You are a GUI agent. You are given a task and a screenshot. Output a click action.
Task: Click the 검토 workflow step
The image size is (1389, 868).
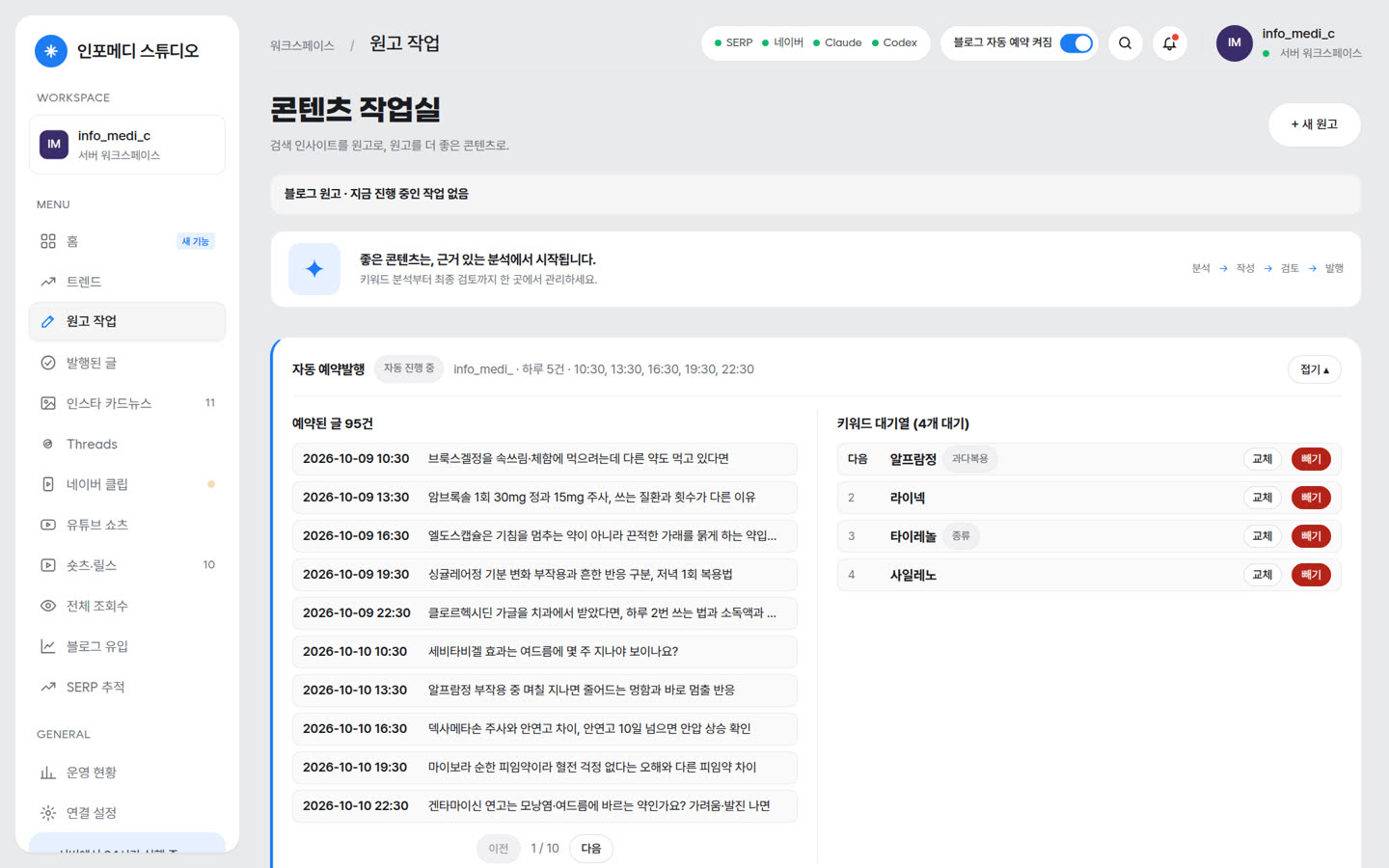coord(1290,268)
